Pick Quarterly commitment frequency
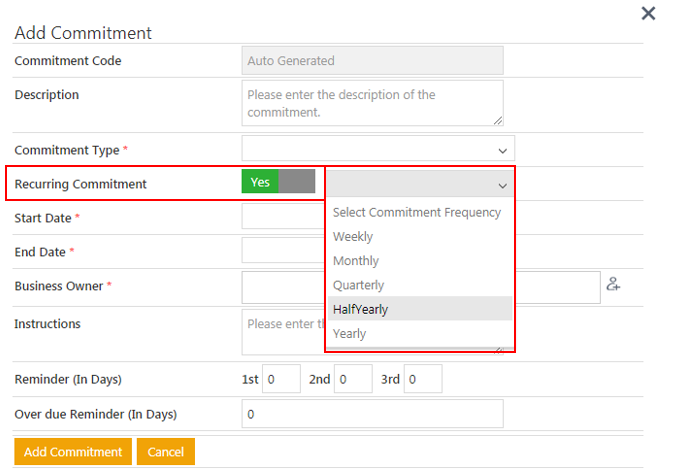Viewport: 687px width, 471px height. (358, 285)
